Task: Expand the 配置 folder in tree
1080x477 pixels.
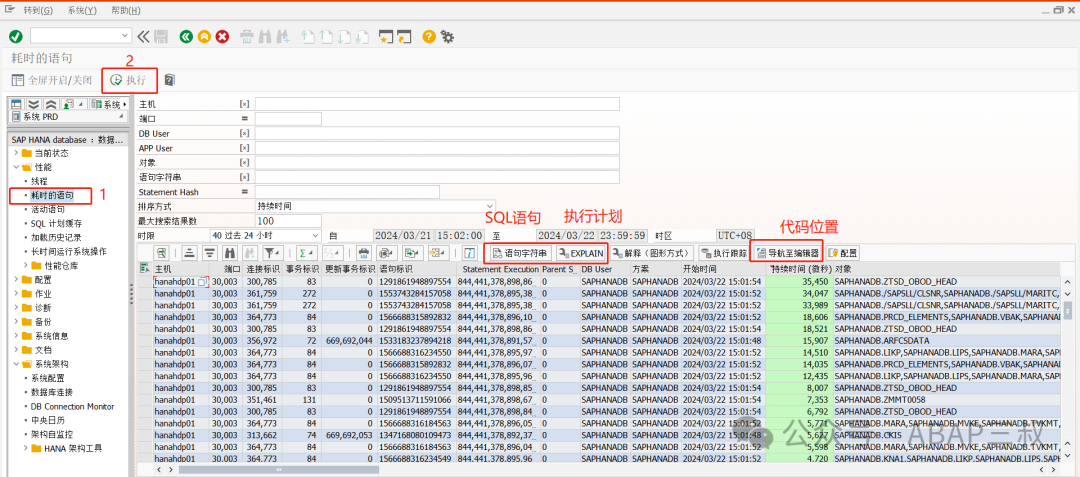Action: coord(17,280)
